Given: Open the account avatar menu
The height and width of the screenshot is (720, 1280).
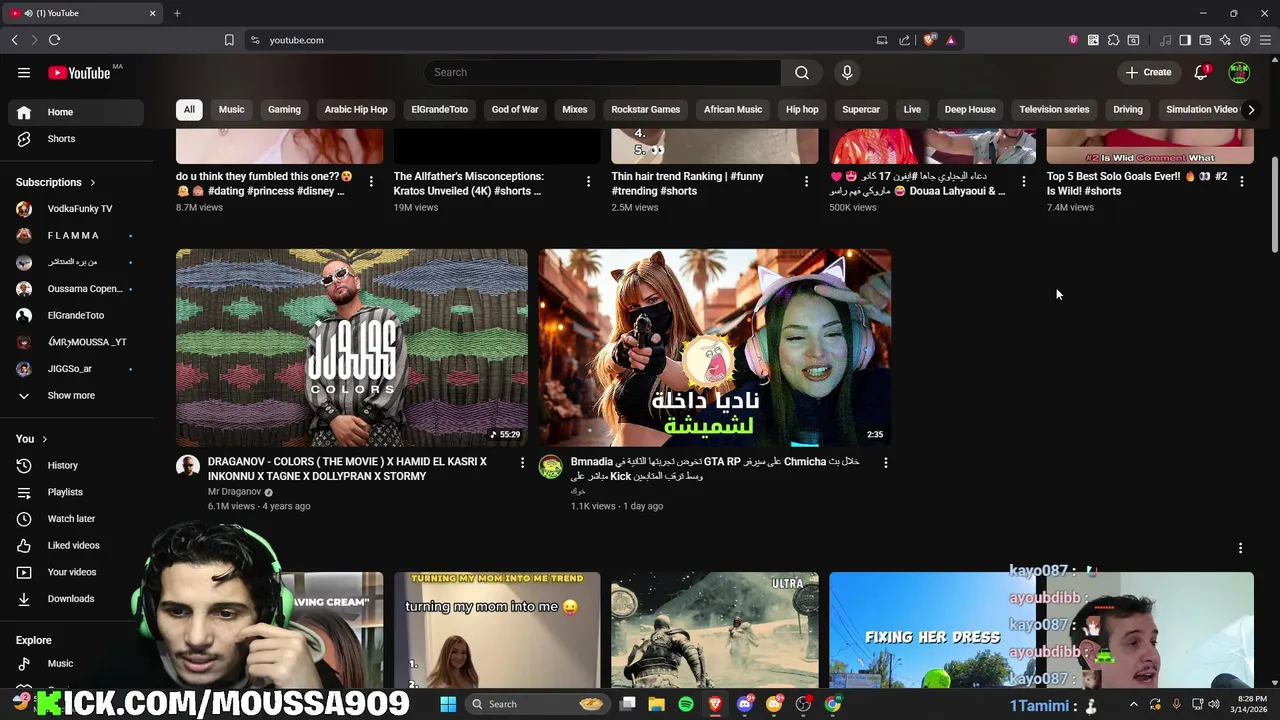Looking at the screenshot, I should [x=1239, y=72].
